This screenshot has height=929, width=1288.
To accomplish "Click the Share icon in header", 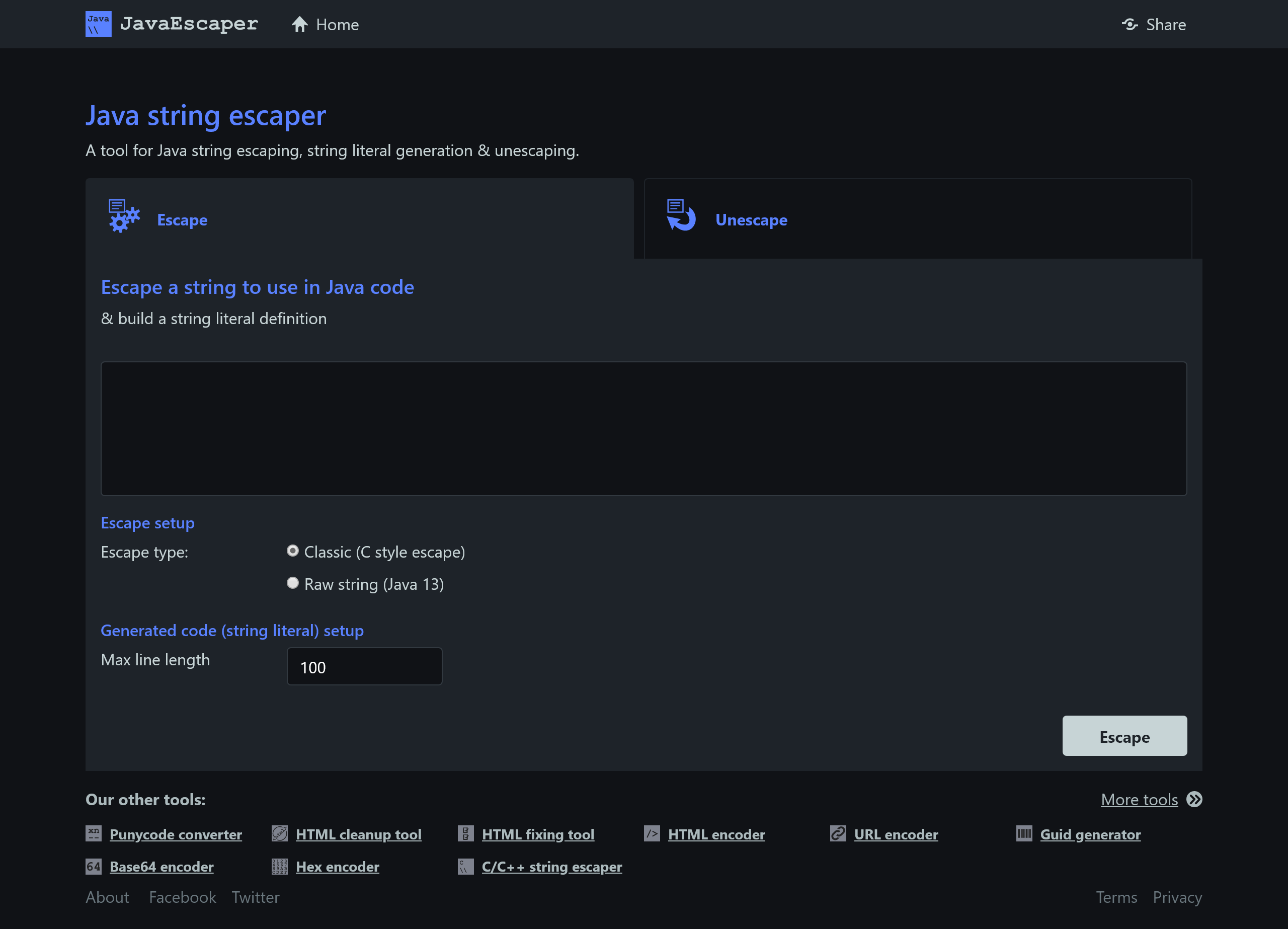I will [1130, 25].
